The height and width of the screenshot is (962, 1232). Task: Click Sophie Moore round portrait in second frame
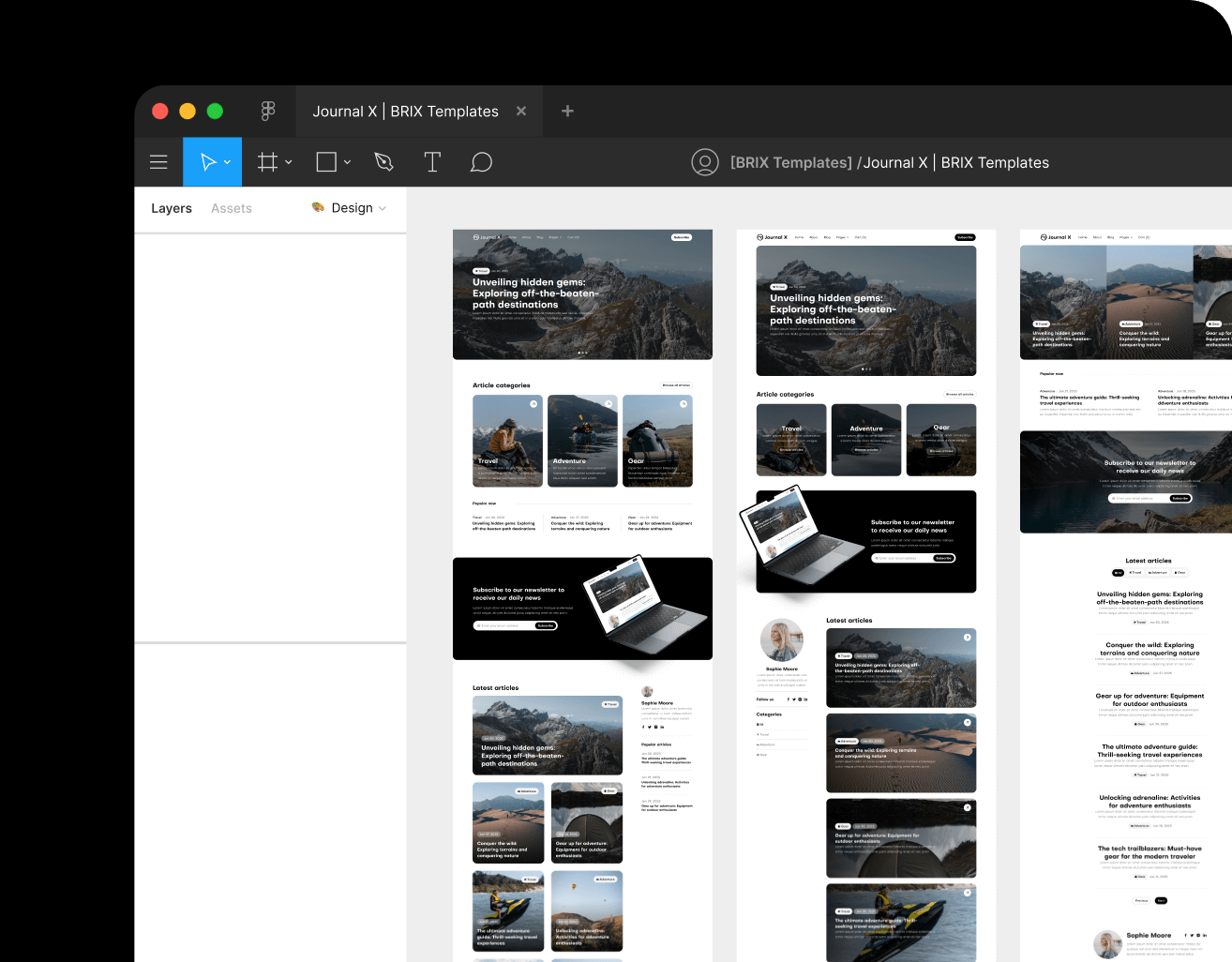tap(781, 641)
